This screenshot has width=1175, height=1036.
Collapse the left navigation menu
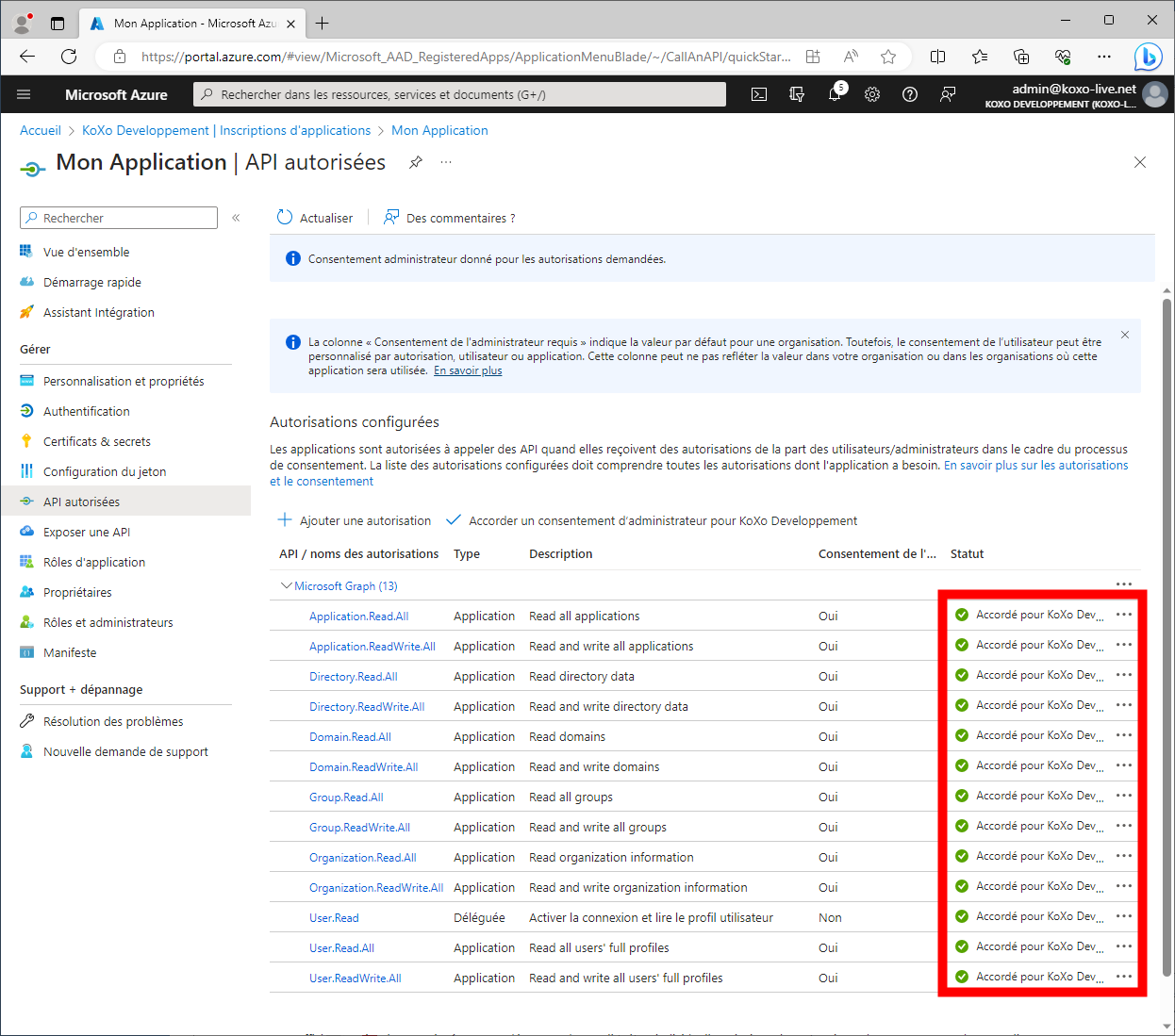point(236,218)
